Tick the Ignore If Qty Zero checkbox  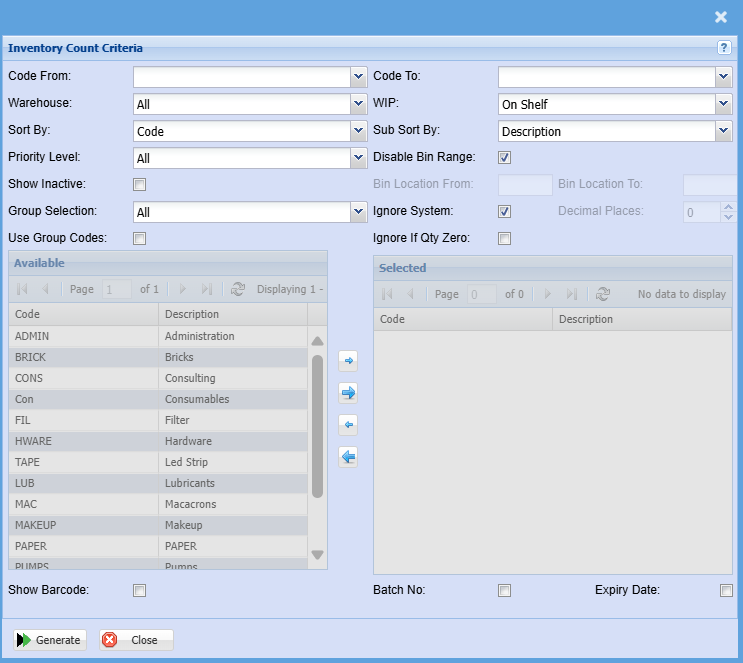point(505,238)
